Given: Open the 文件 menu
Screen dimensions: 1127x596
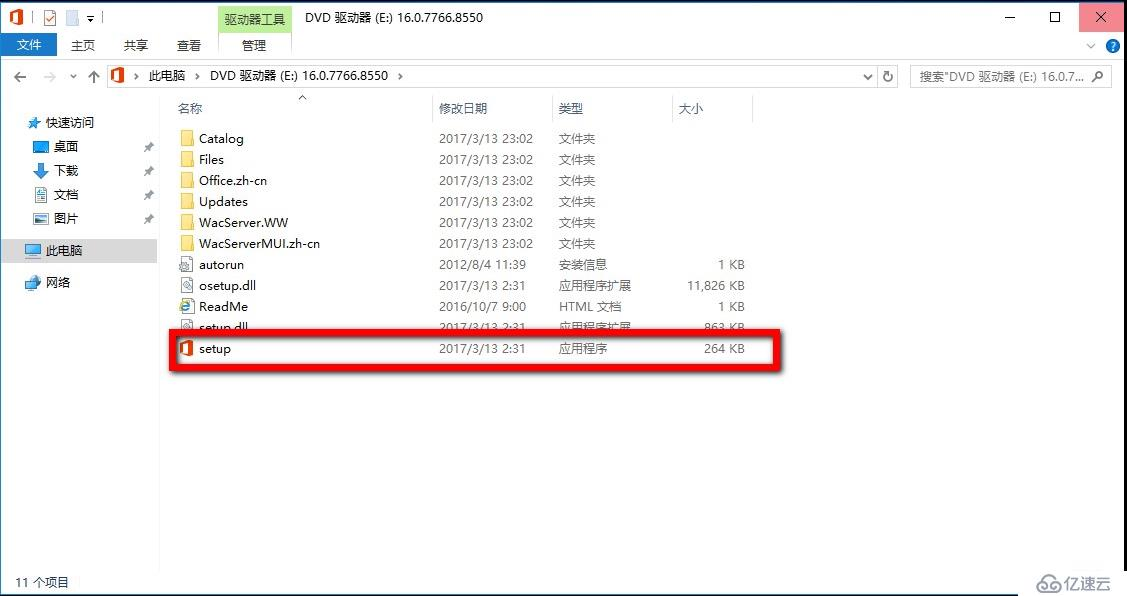Looking at the screenshot, I should pyautogui.click(x=29, y=45).
